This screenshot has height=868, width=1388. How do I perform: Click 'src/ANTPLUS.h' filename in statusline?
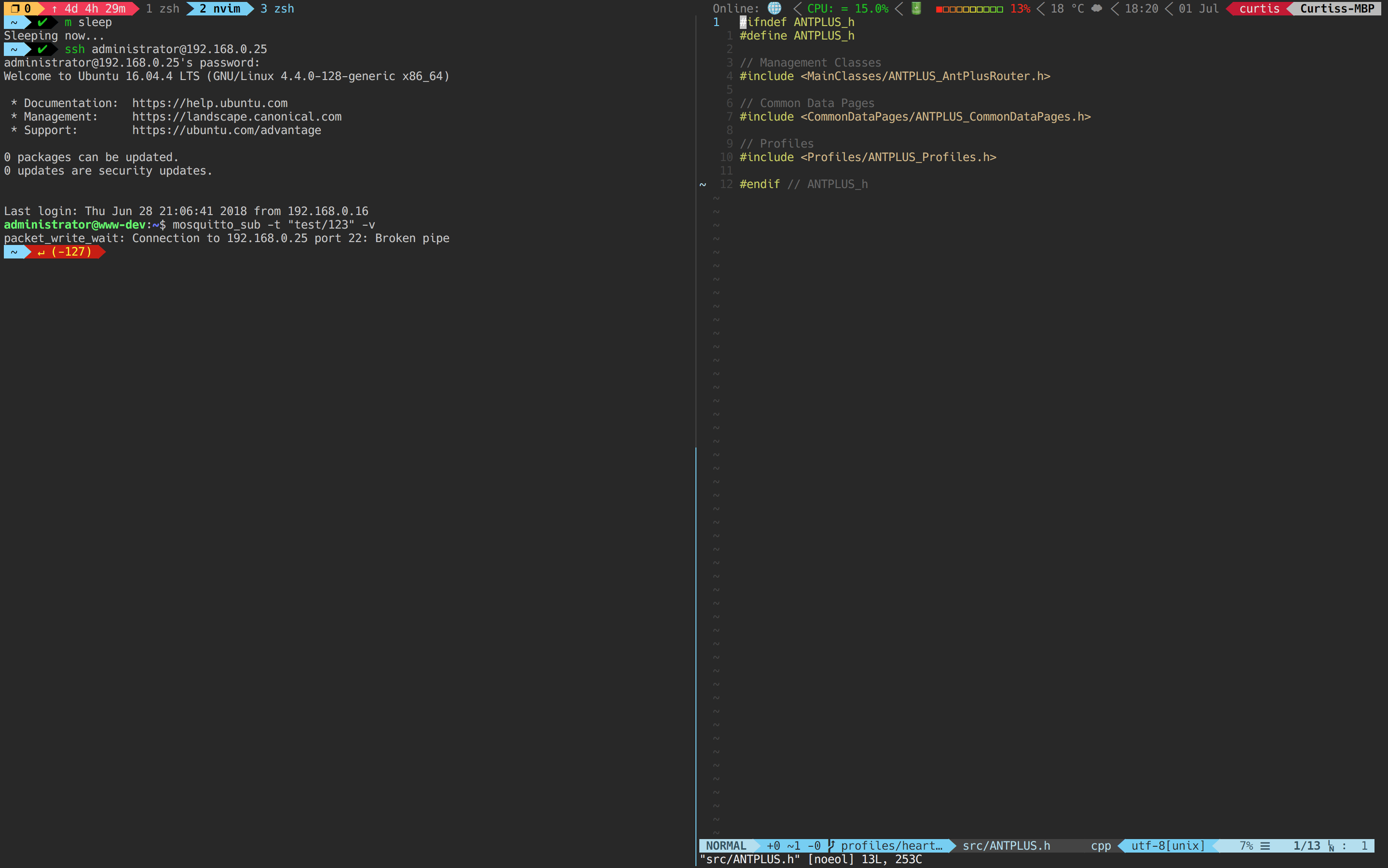(1006, 846)
